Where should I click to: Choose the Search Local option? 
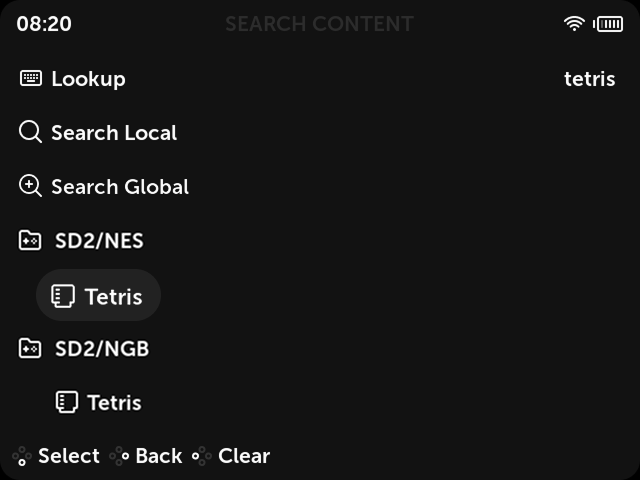(x=114, y=133)
